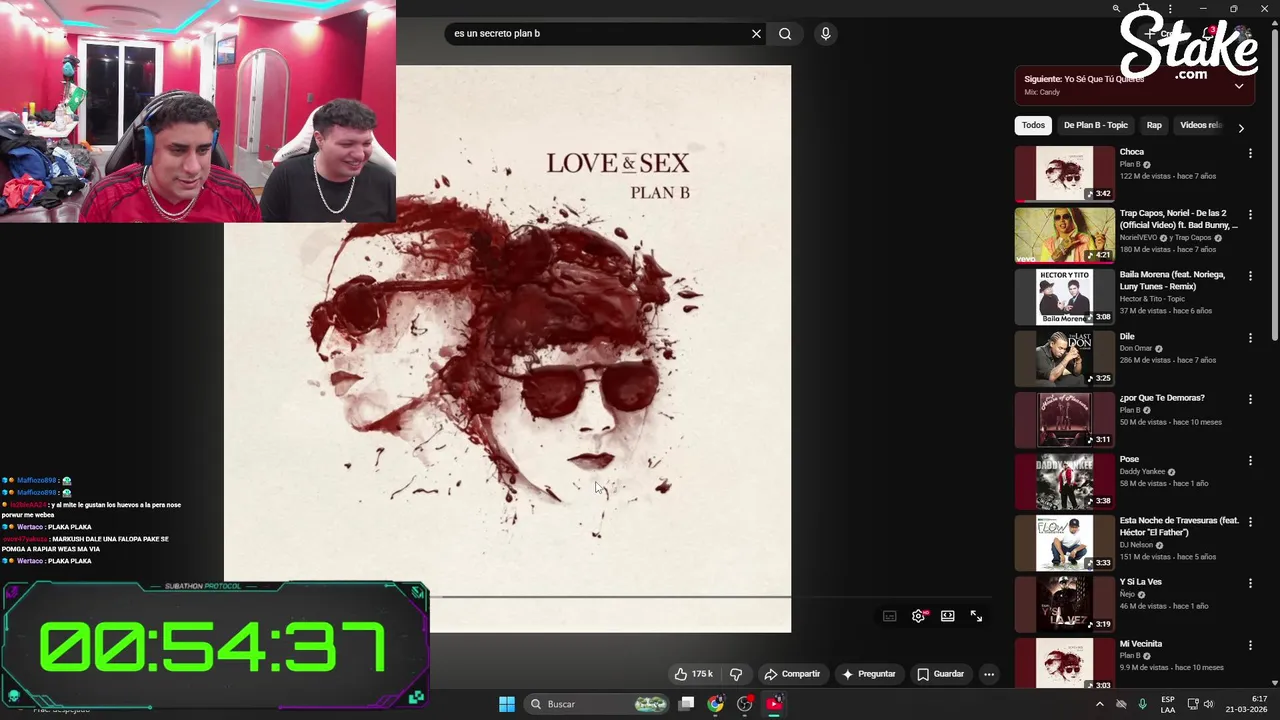Click the ESP LAA language indicator
The height and width of the screenshot is (720, 1280).
[x=1168, y=704]
